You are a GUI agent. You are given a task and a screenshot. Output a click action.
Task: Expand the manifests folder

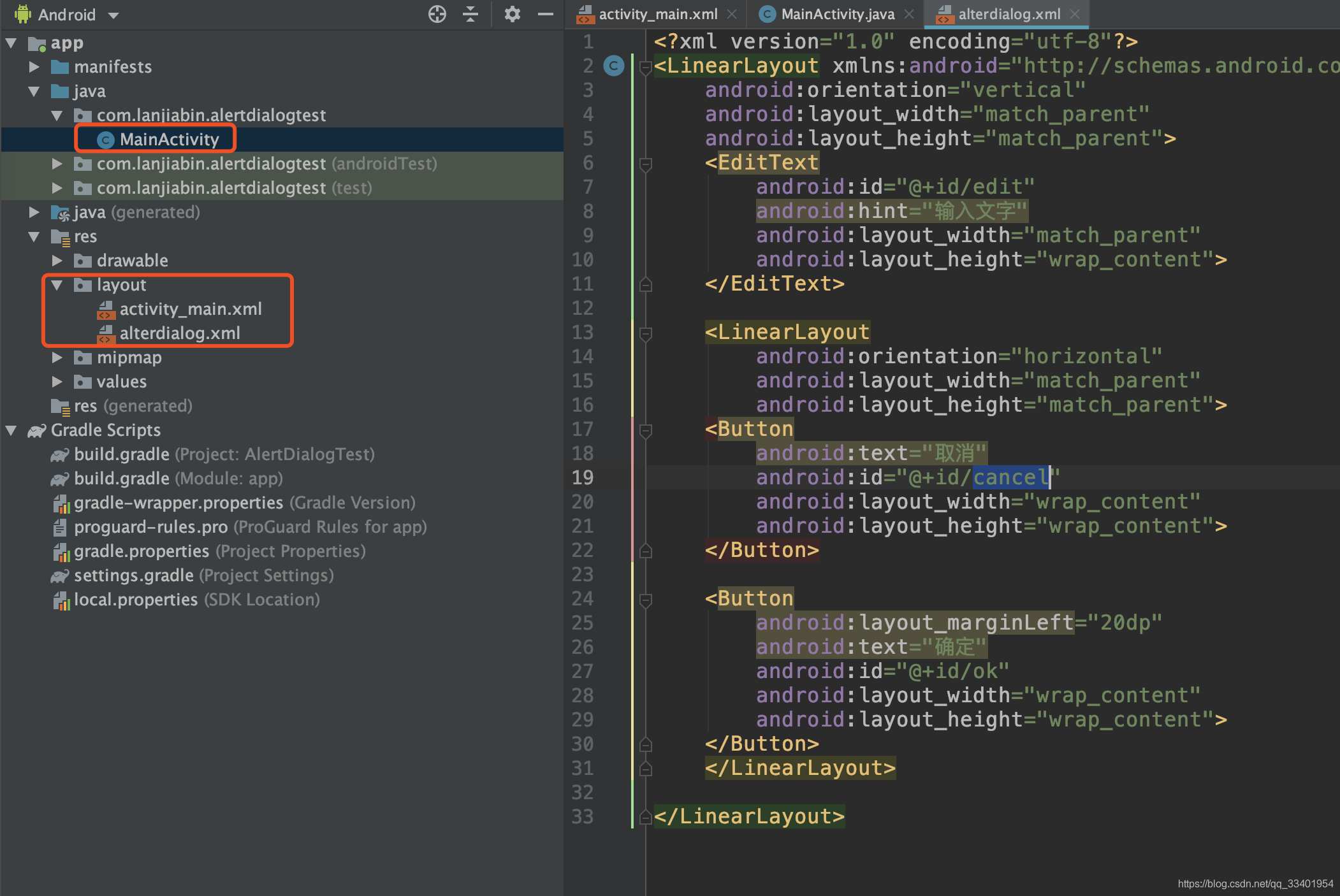[x=34, y=67]
